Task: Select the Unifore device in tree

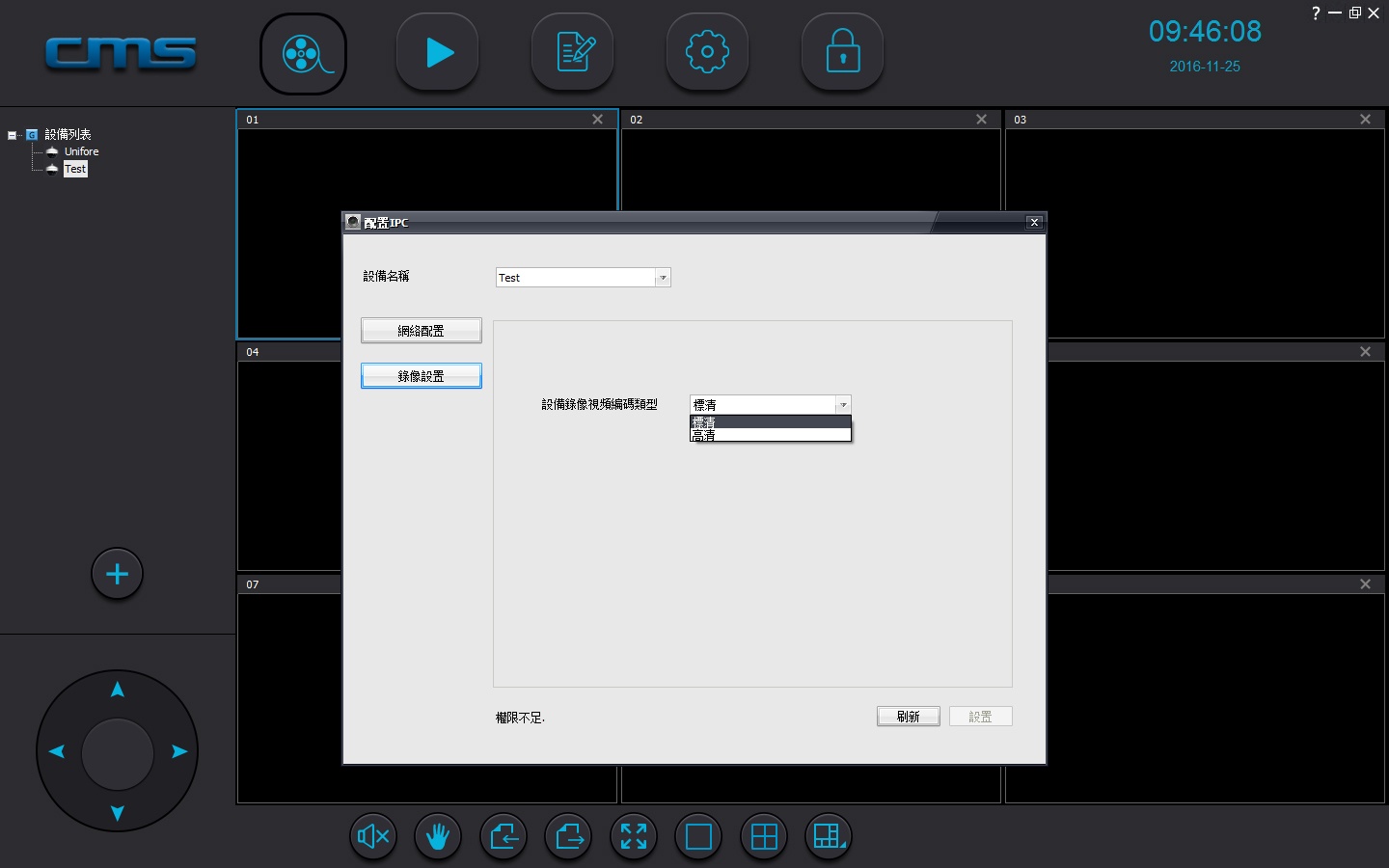Action: (81, 151)
